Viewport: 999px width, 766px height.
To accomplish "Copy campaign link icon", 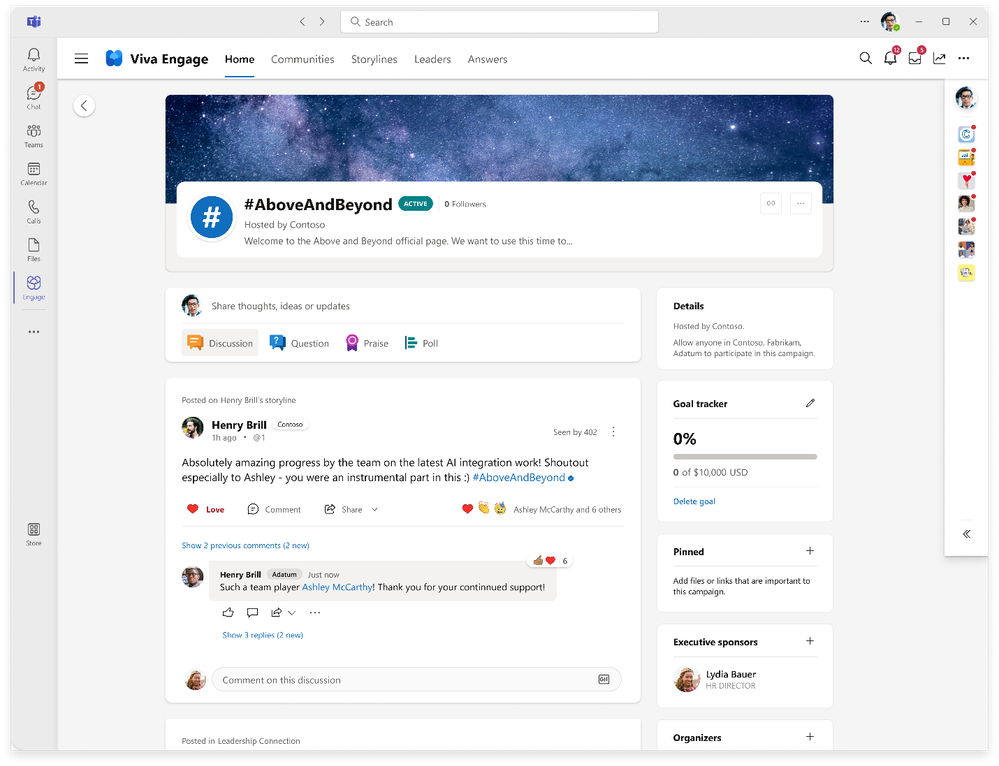I will tap(771, 203).
